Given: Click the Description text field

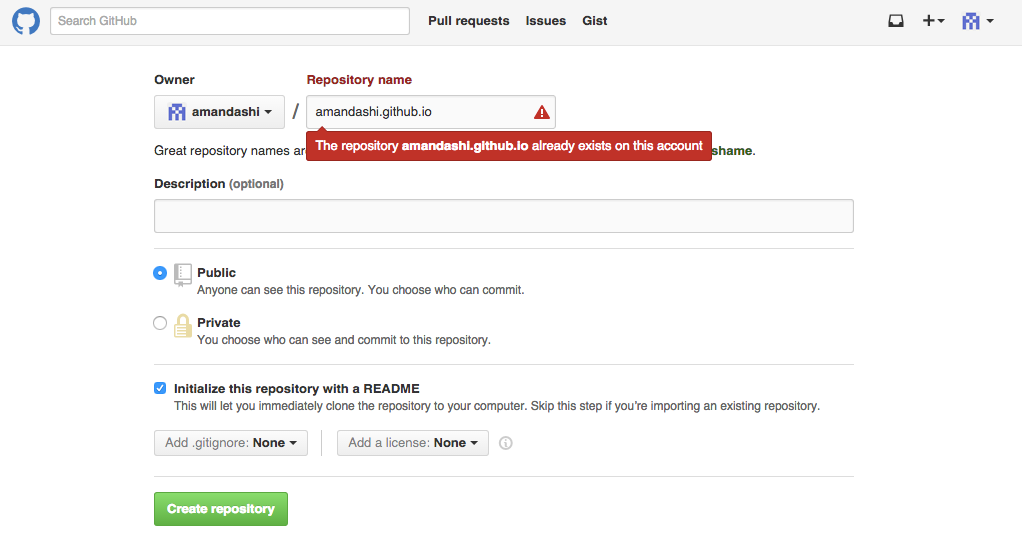Looking at the screenshot, I should (503, 216).
